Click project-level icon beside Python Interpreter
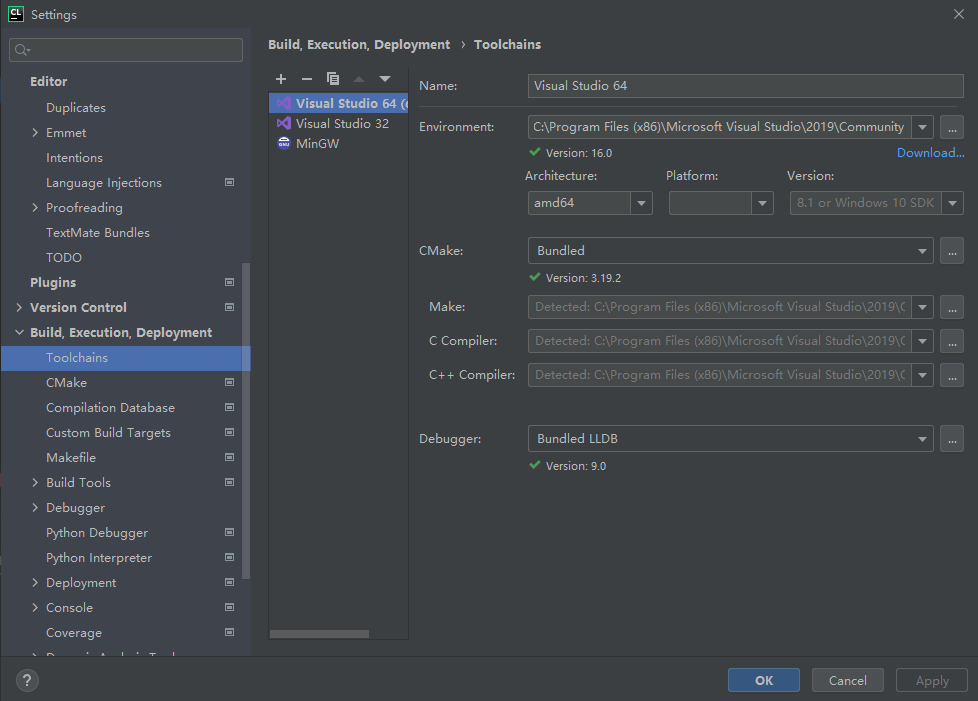Screen dimensions: 978x701 point(230,557)
